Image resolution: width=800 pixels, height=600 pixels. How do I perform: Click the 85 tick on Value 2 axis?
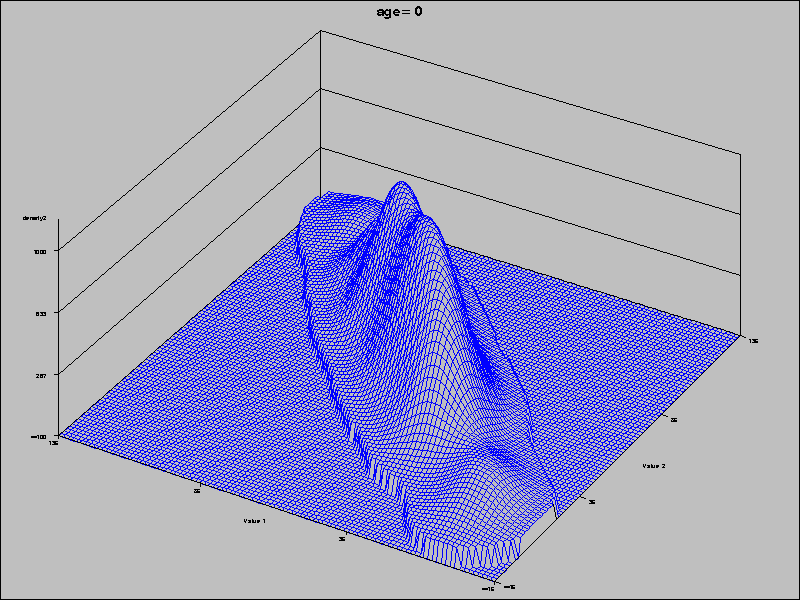[x=674, y=421]
